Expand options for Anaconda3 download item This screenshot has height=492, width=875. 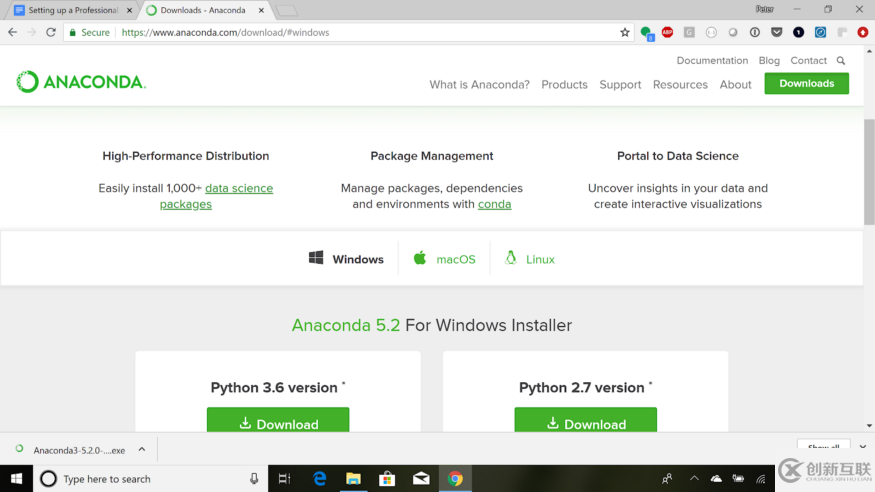click(x=142, y=450)
